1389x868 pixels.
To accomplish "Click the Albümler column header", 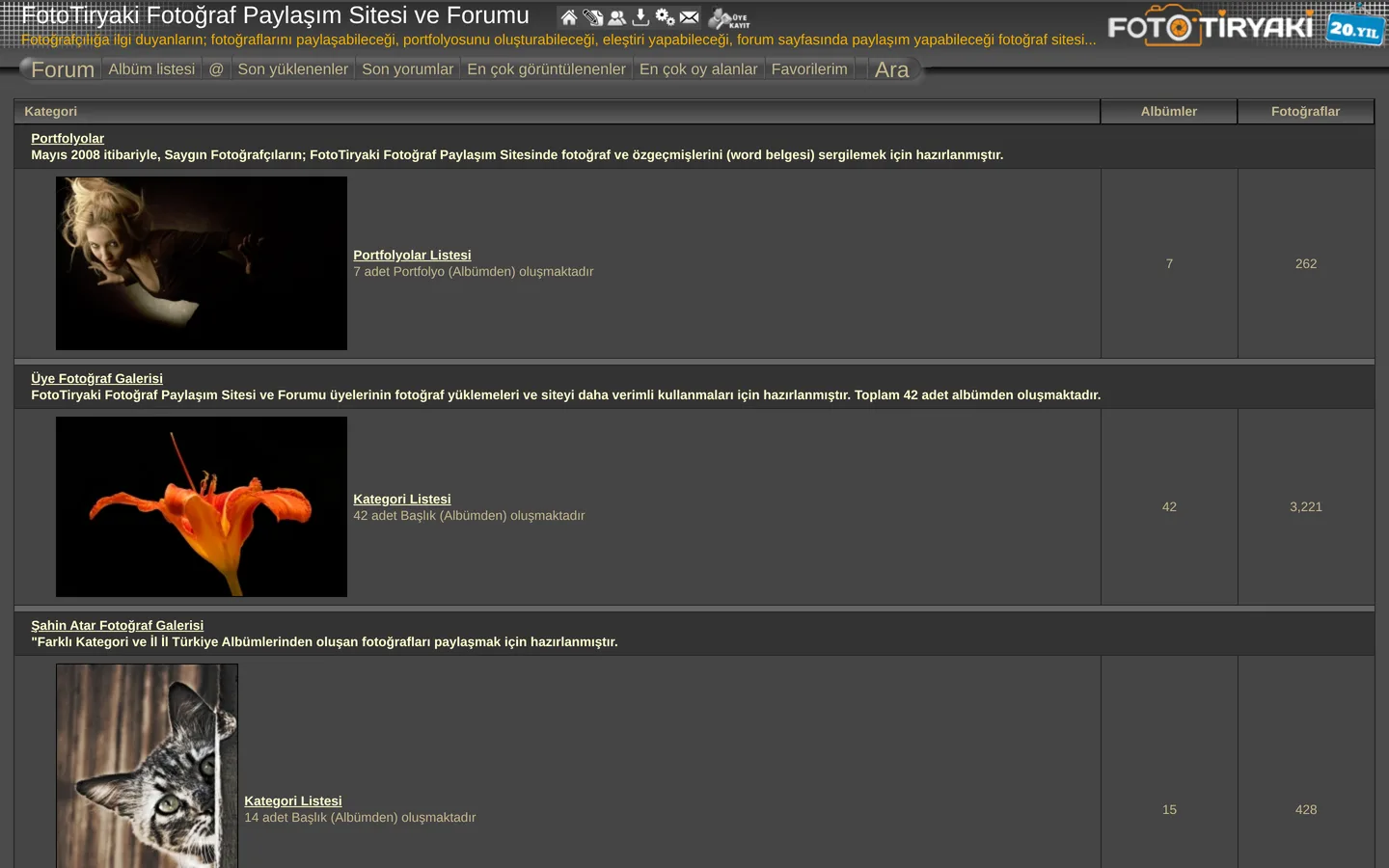I will (x=1169, y=111).
